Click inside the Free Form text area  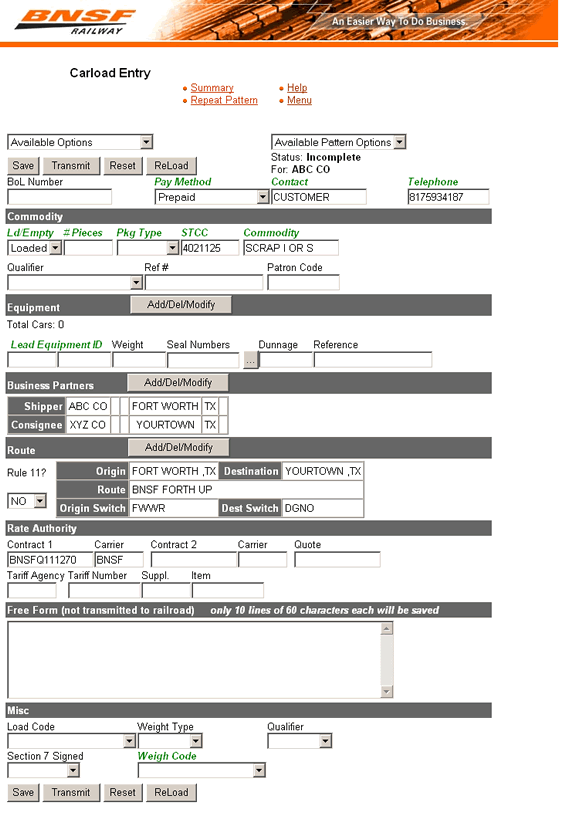[194, 660]
